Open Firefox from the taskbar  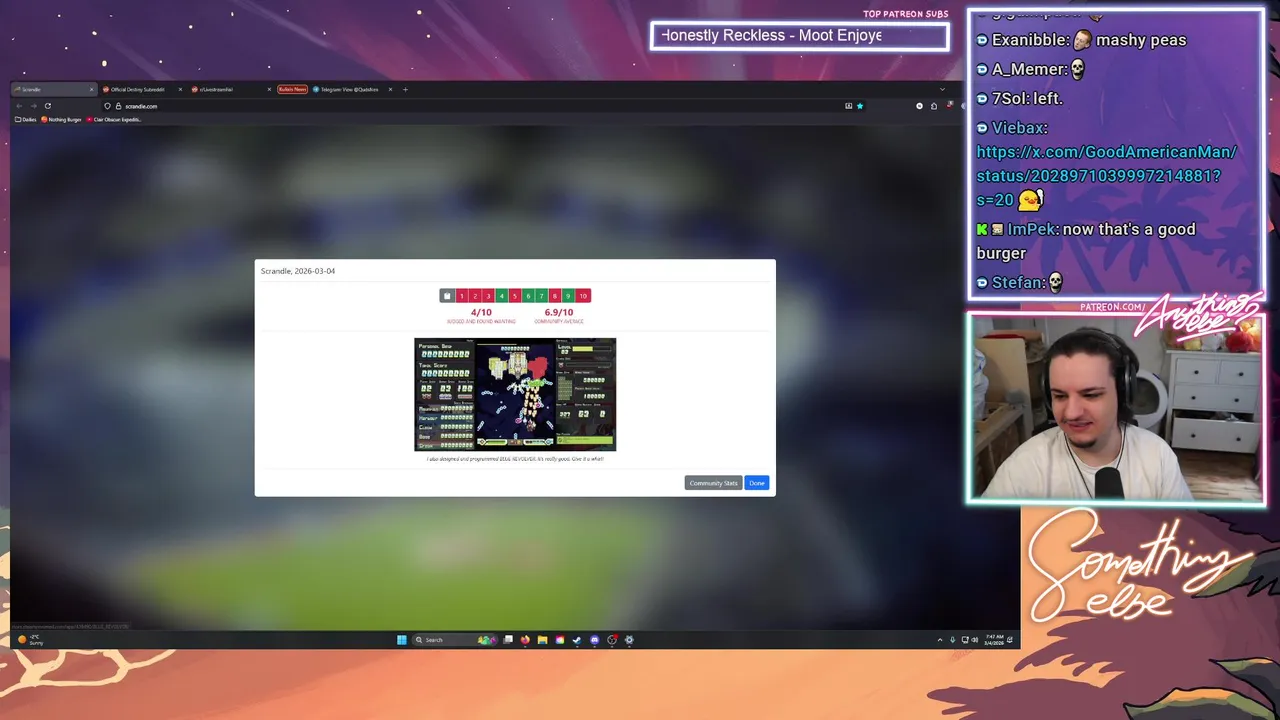[525, 640]
